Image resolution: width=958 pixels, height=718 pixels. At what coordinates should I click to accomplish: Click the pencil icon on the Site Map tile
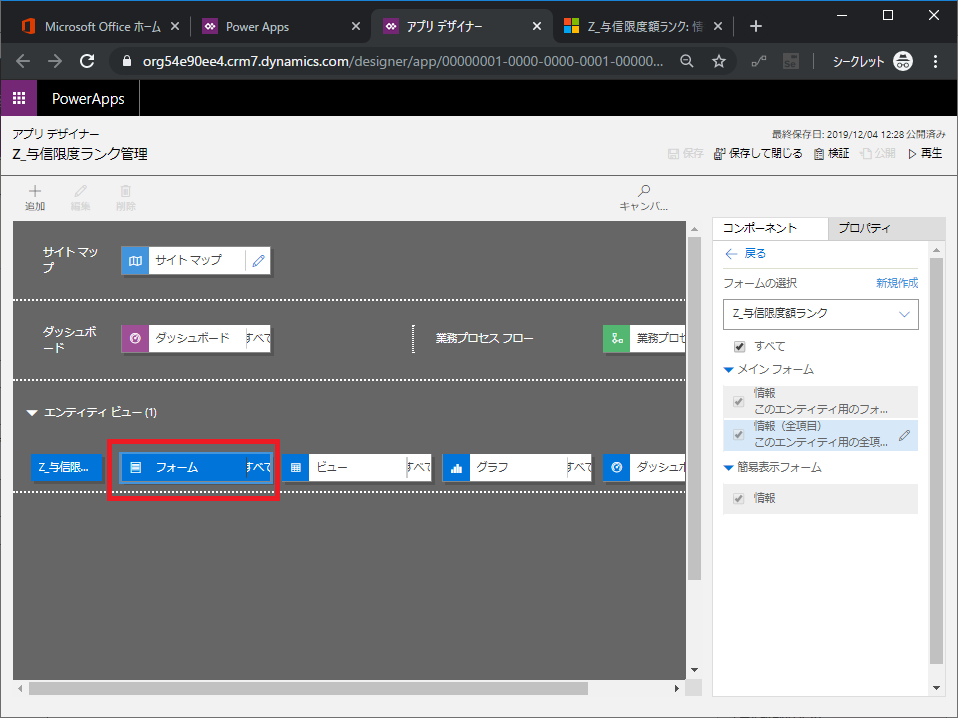(259, 261)
